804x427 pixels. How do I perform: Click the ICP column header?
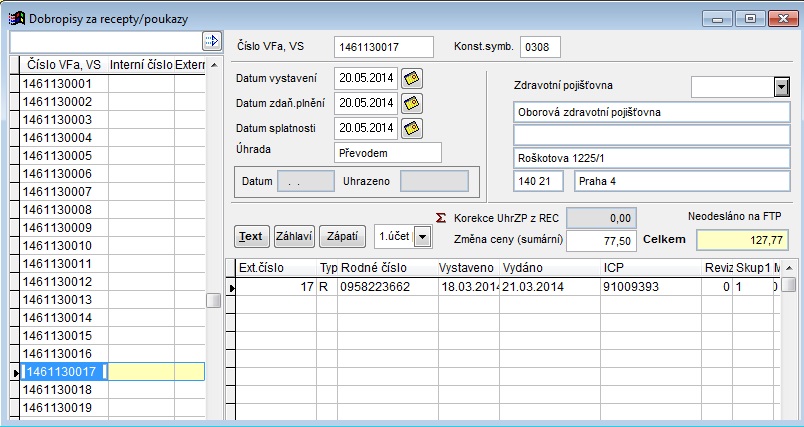click(651, 268)
